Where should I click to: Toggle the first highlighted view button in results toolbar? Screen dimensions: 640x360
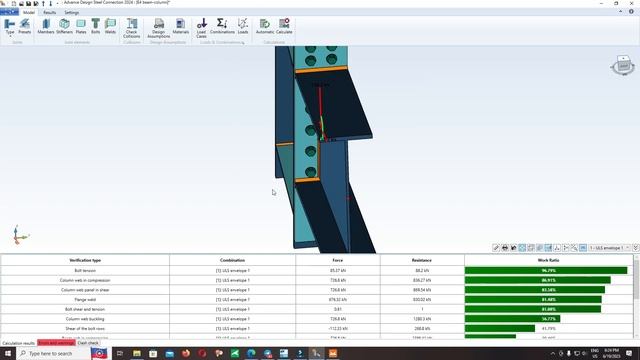click(522, 248)
